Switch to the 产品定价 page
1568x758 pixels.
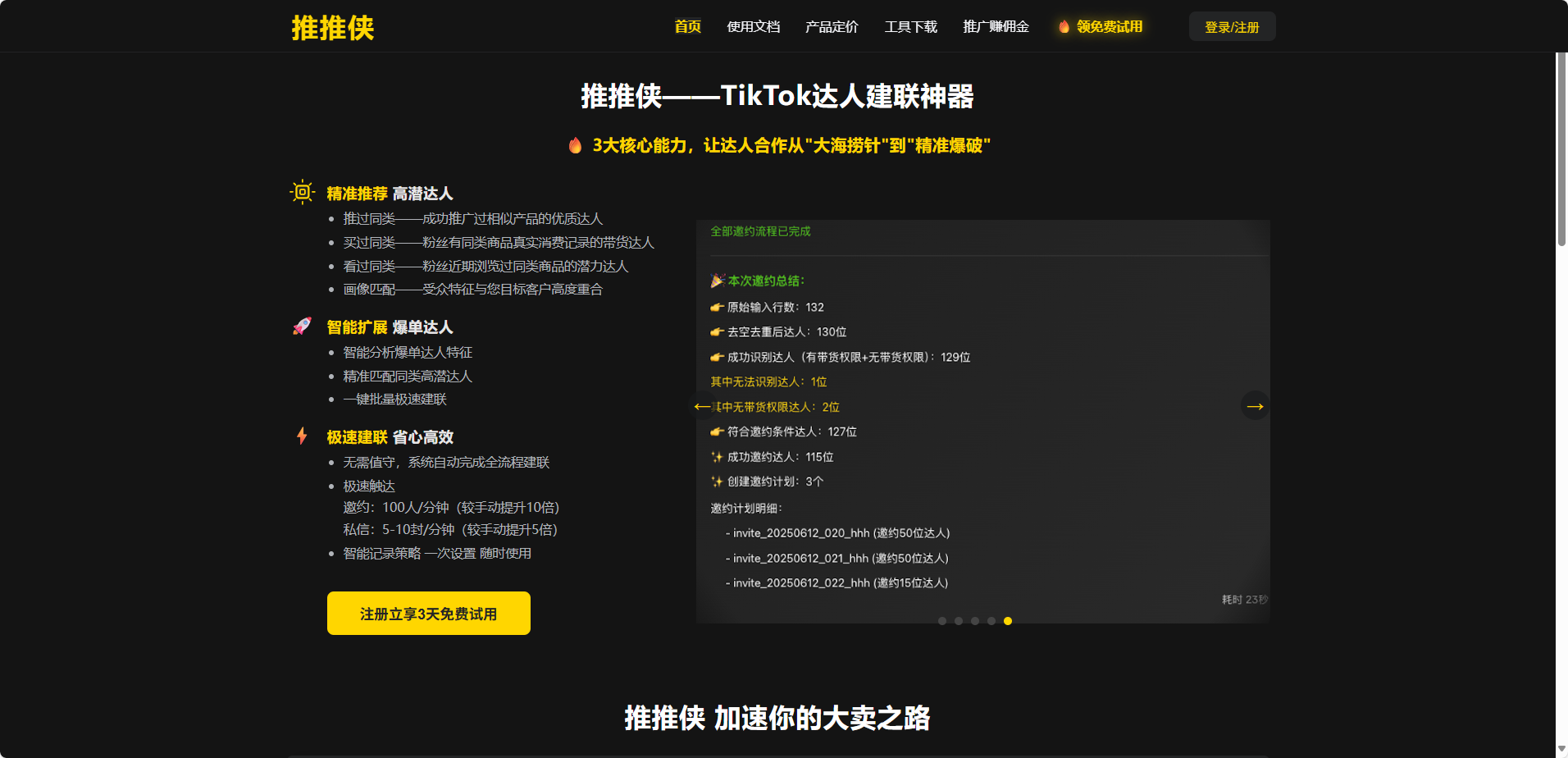pyautogui.click(x=830, y=26)
